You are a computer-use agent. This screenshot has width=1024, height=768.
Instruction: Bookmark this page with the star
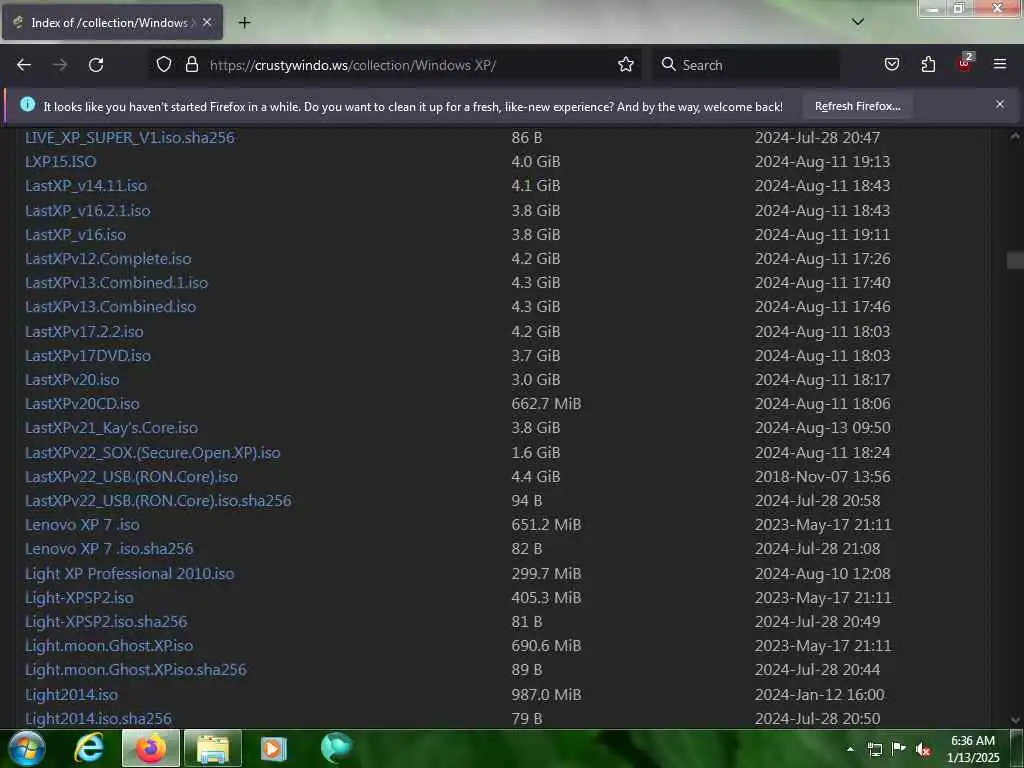(626, 65)
